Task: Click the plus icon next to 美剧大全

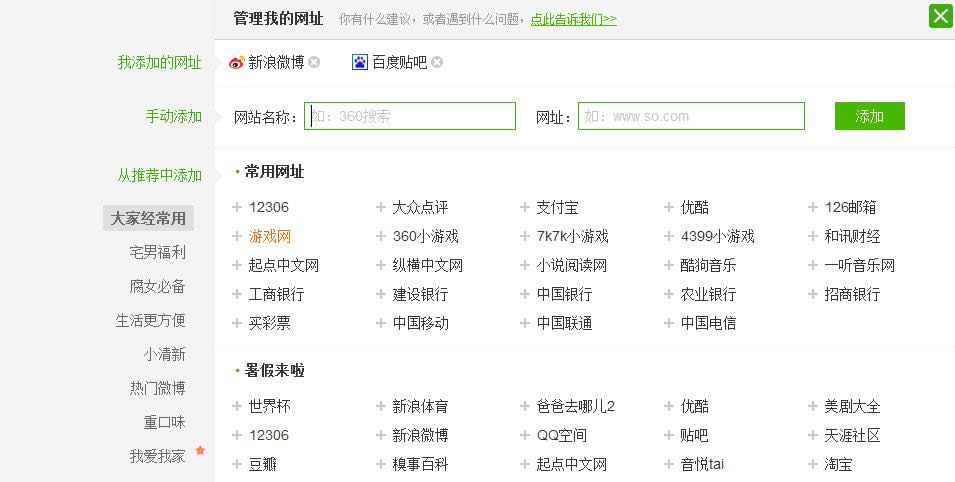Action: pyautogui.click(x=812, y=406)
